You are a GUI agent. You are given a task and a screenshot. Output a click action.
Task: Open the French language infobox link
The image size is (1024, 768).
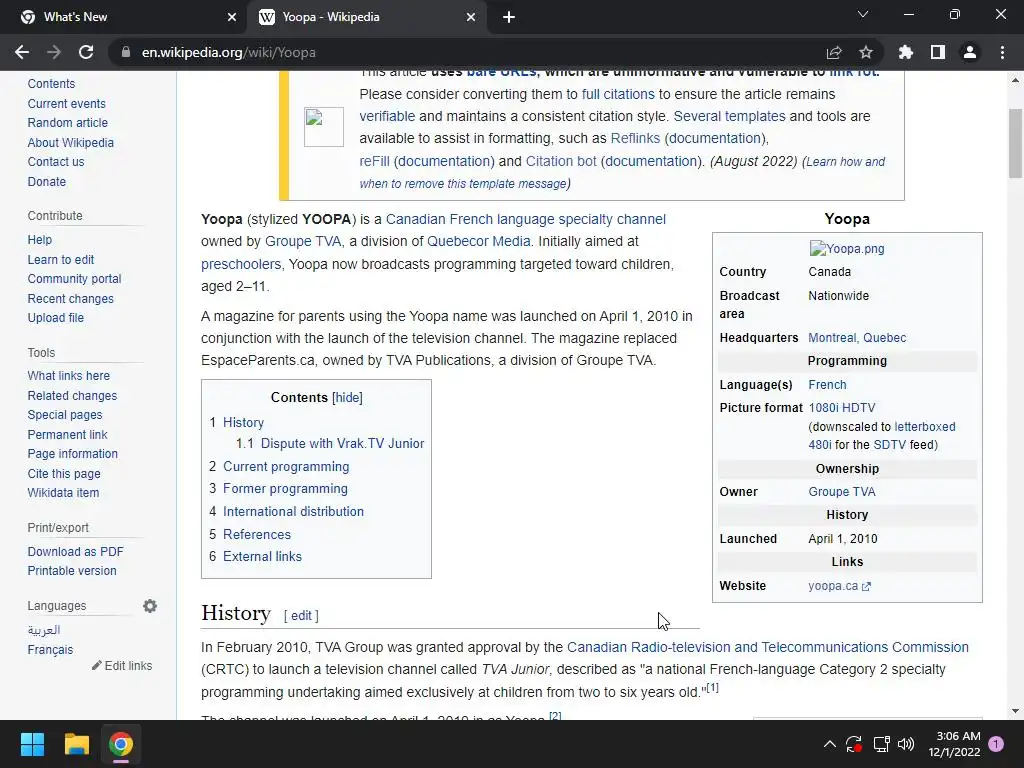827,385
